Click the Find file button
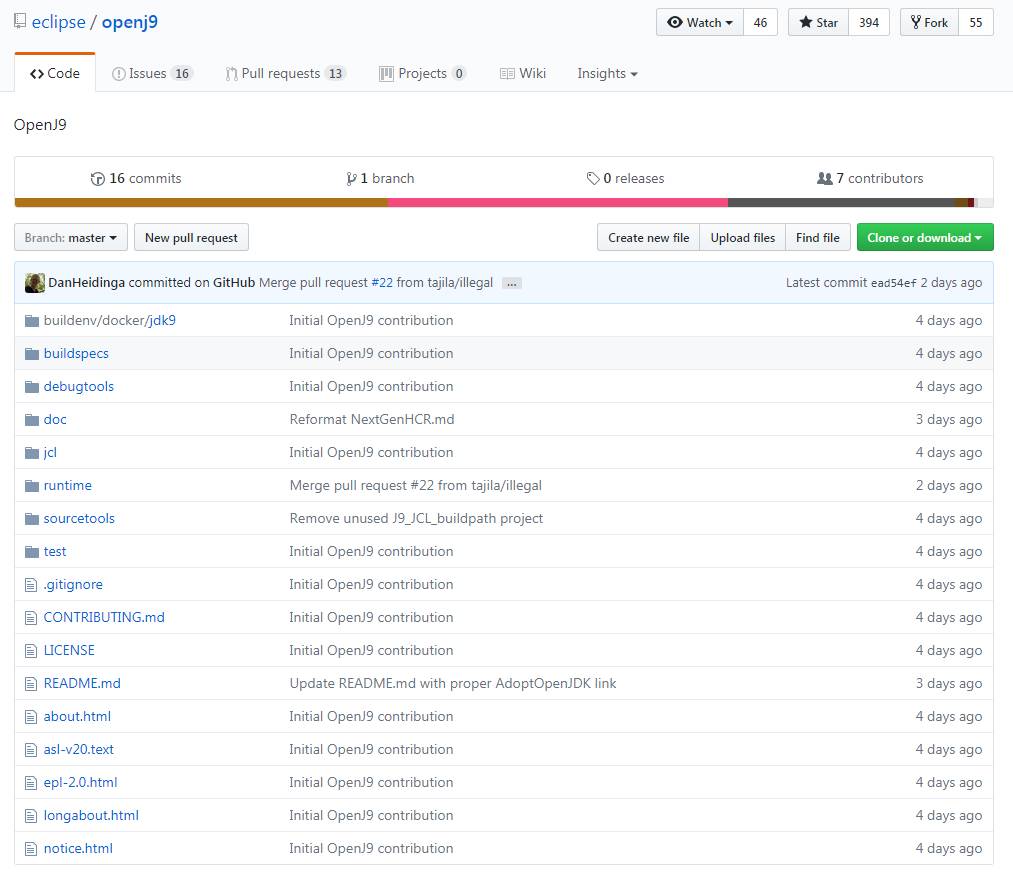The width and height of the screenshot is (1013, 873). (817, 238)
